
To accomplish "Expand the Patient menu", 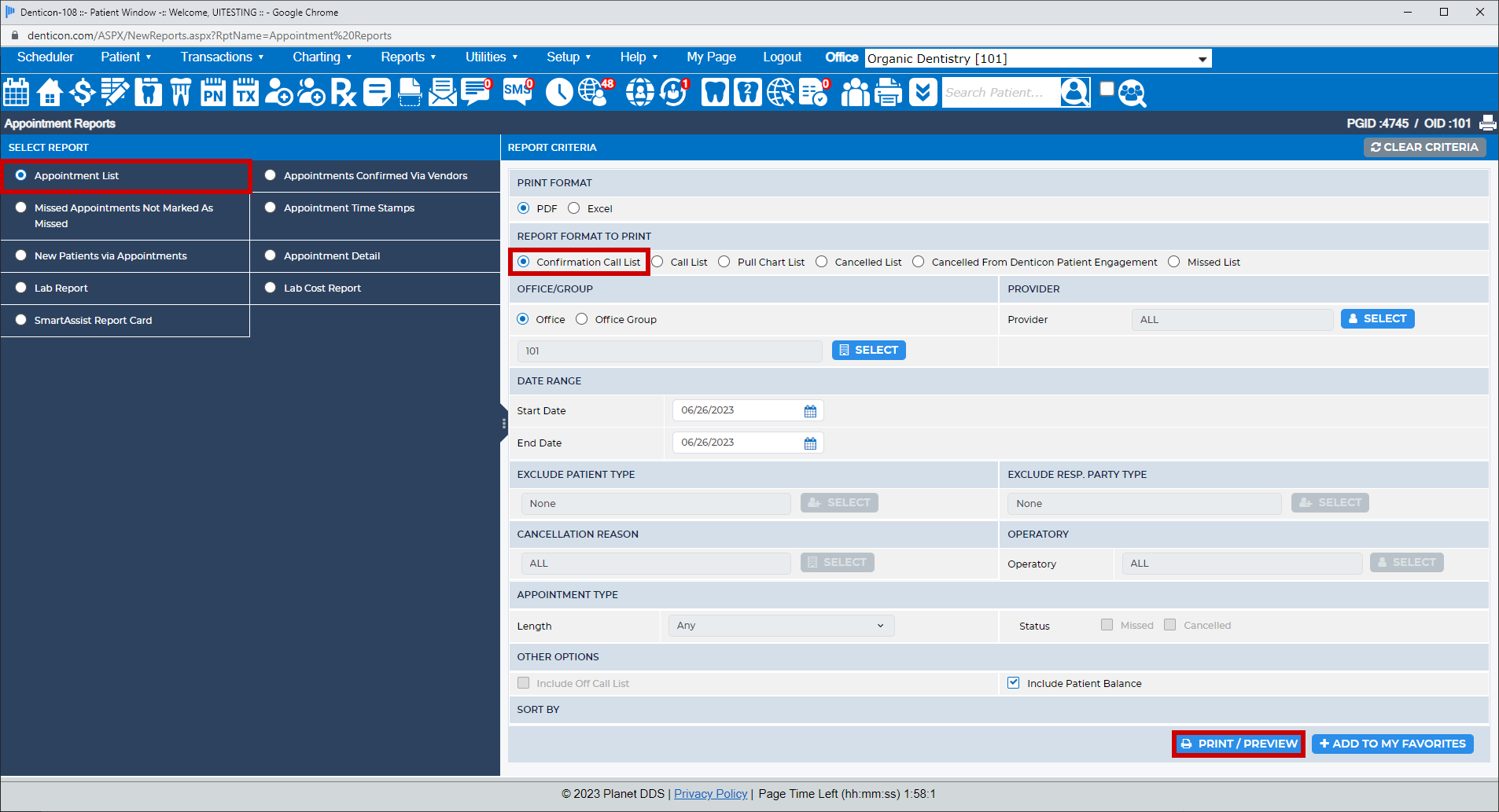I will 126,57.
